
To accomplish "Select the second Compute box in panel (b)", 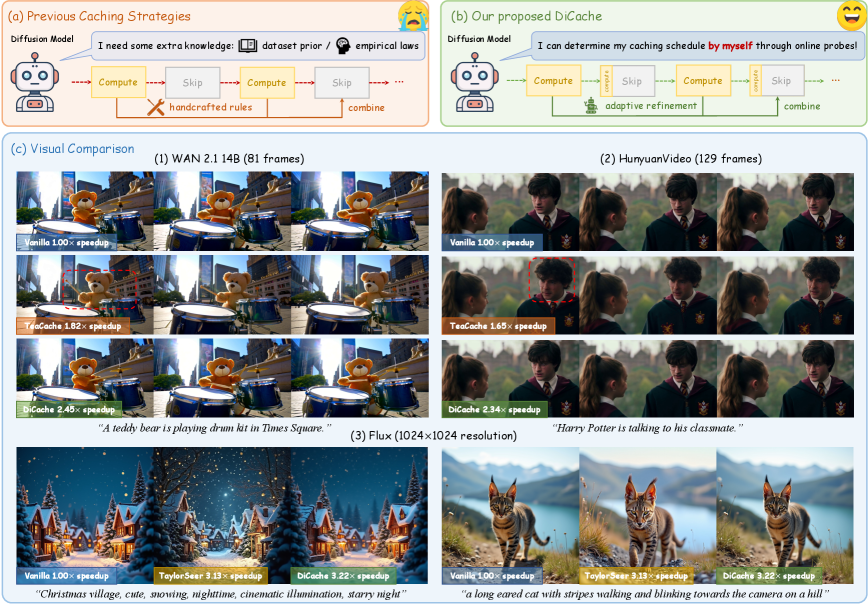I will (x=703, y=80).
